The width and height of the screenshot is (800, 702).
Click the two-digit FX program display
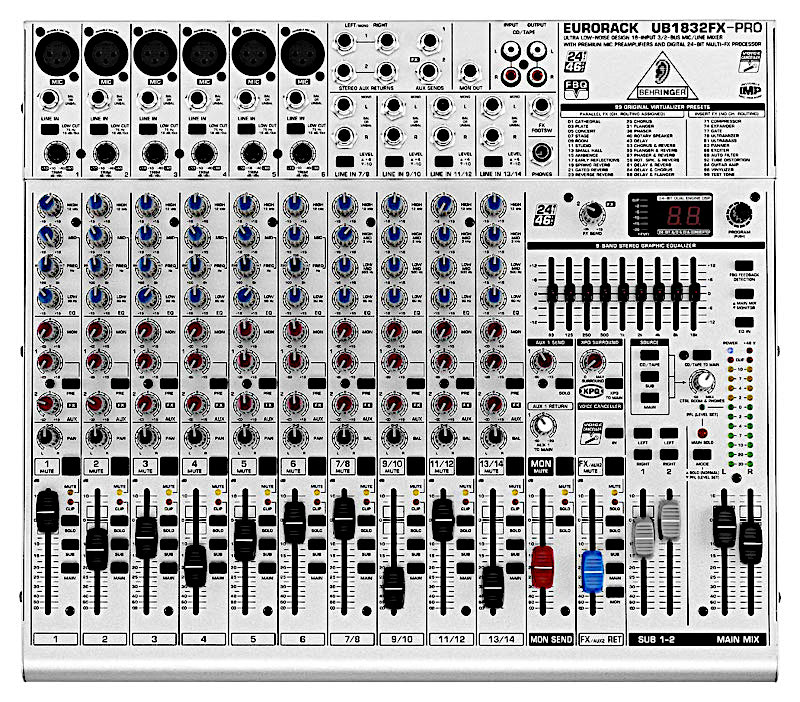(x=684, y=216)
